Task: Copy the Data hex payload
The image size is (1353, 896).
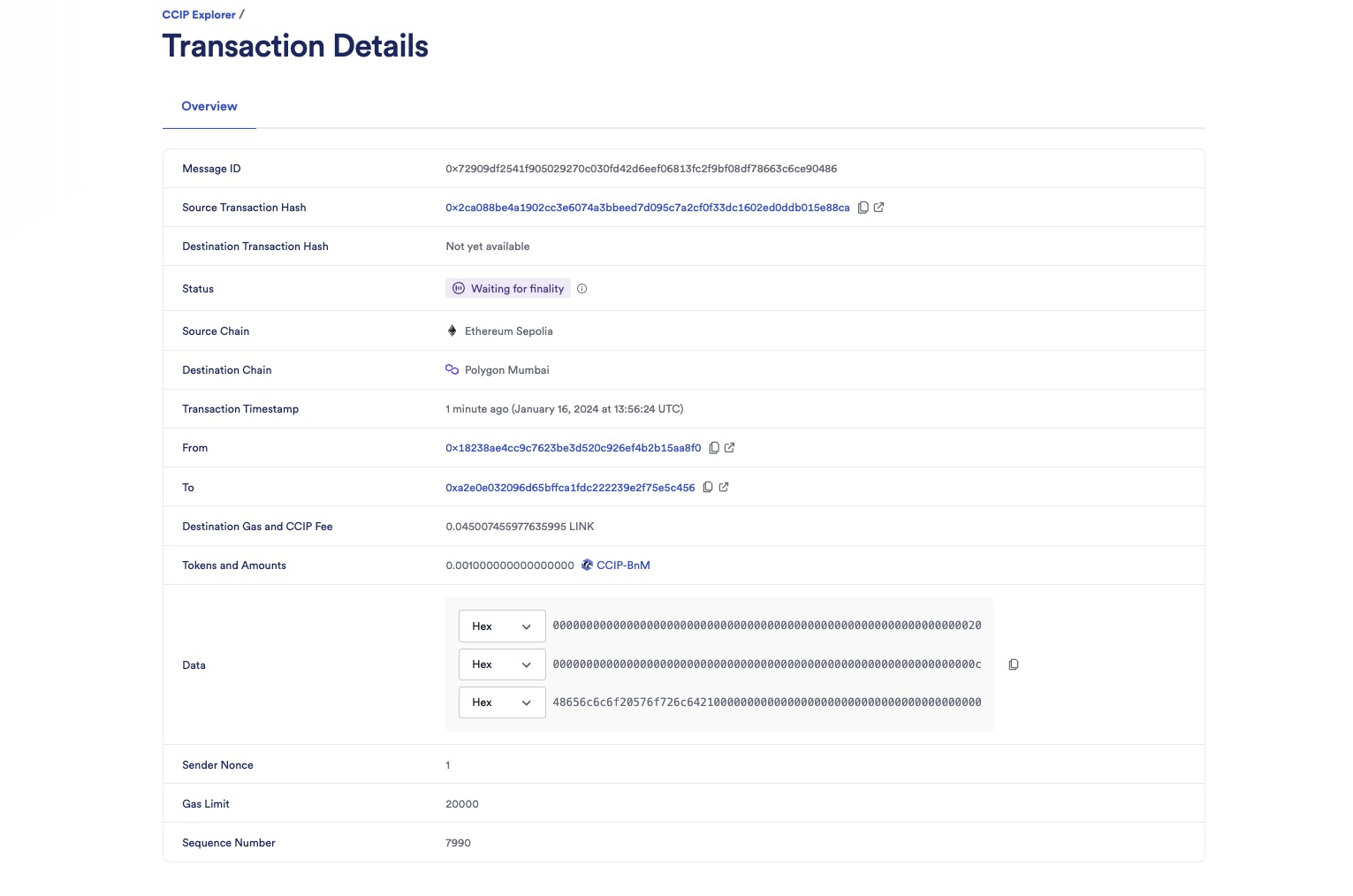Action: 1014,664
